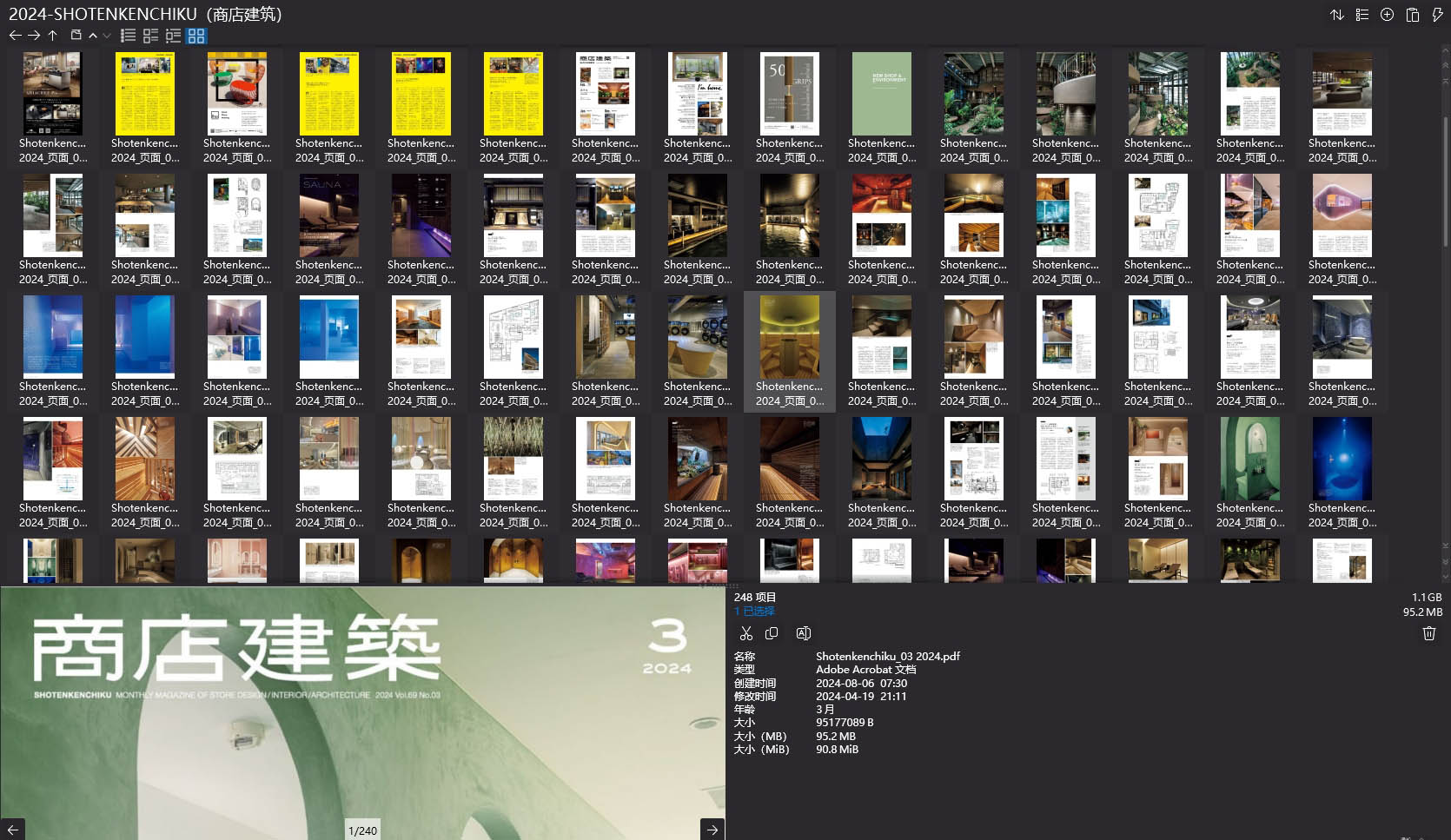
Task: Collapse the preview panel with the up chevron
Action: [92, 36]
